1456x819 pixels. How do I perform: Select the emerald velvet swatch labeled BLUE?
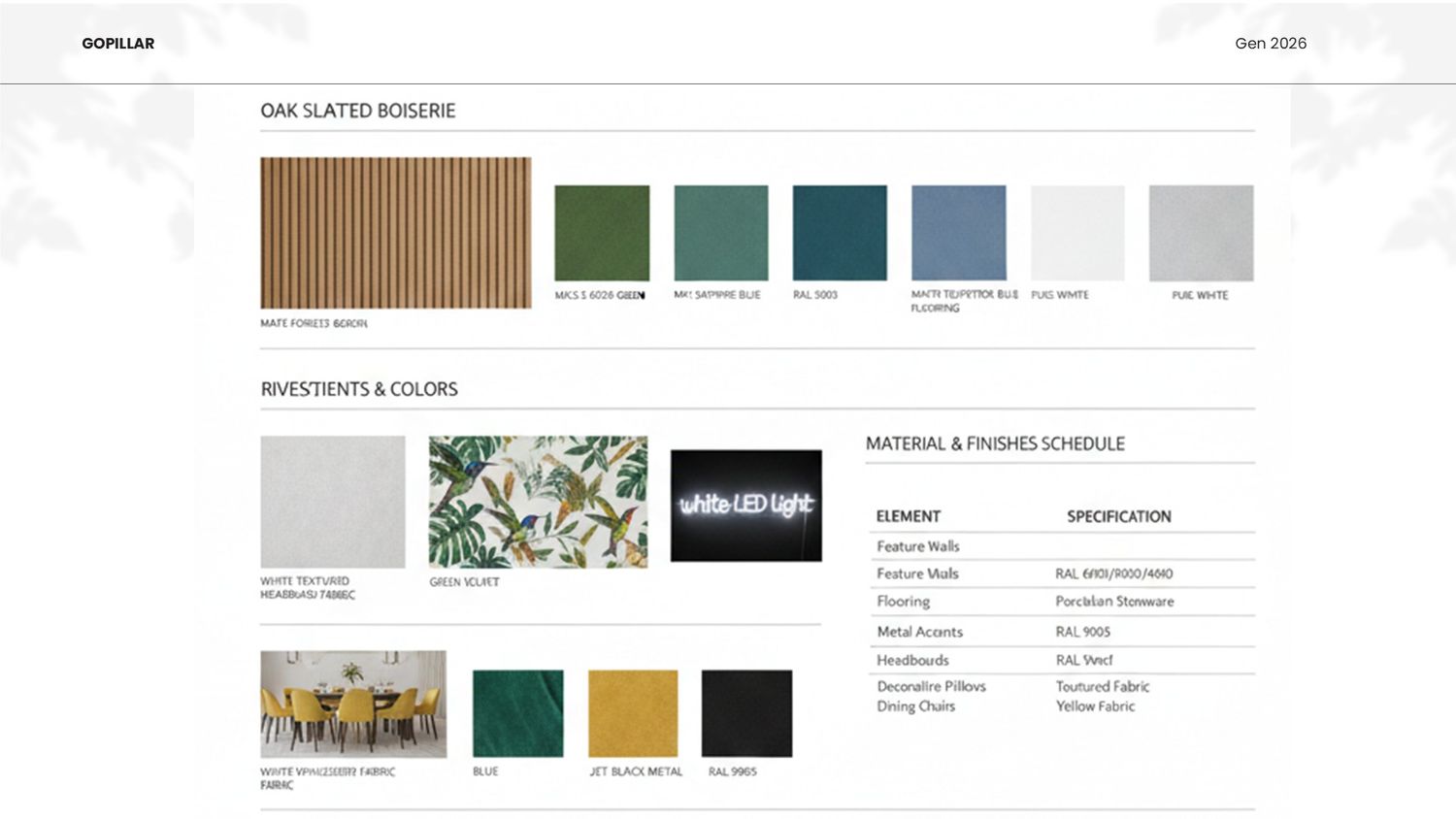[517, 713]
